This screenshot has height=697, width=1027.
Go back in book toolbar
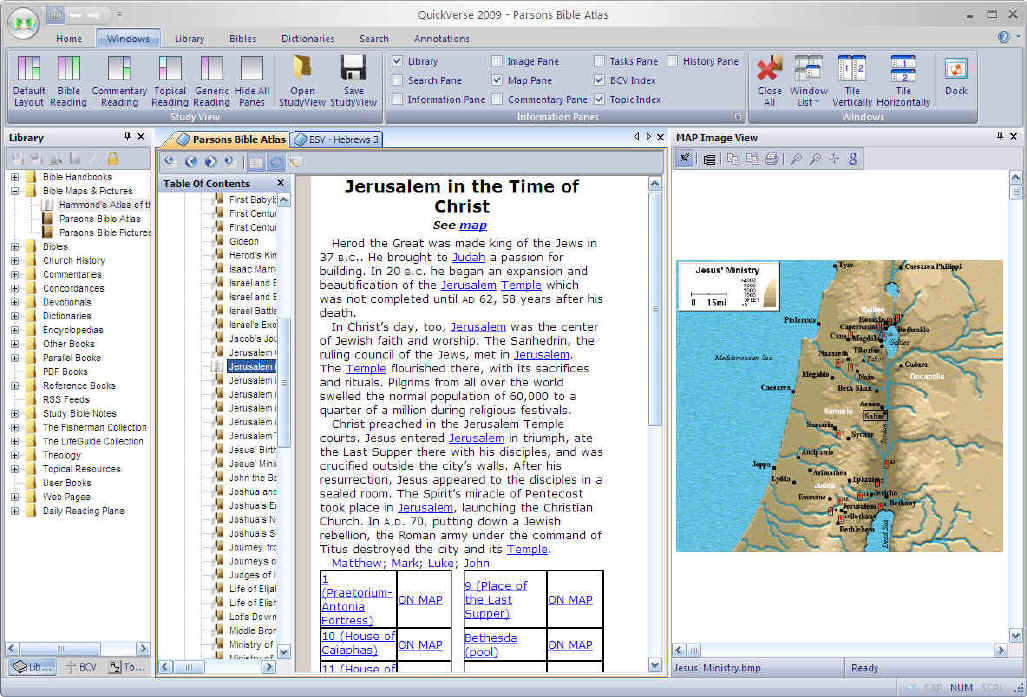point(191,161)
